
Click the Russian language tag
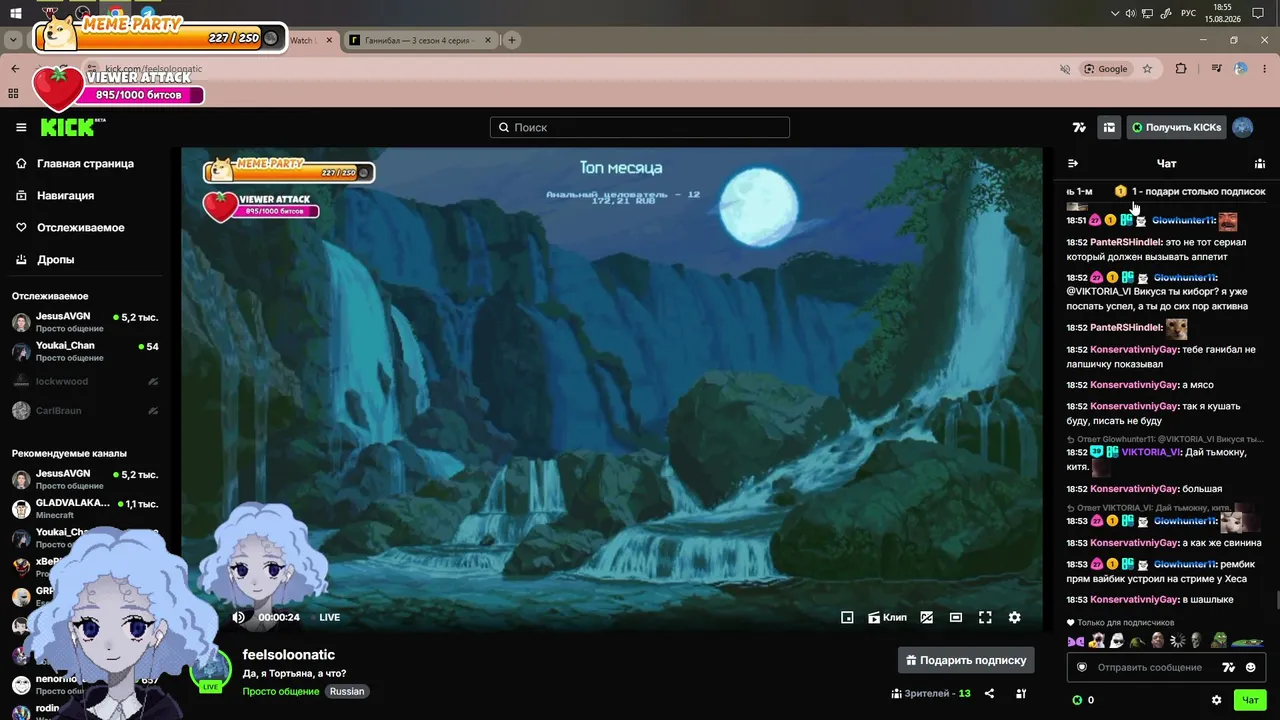point(347,691)
